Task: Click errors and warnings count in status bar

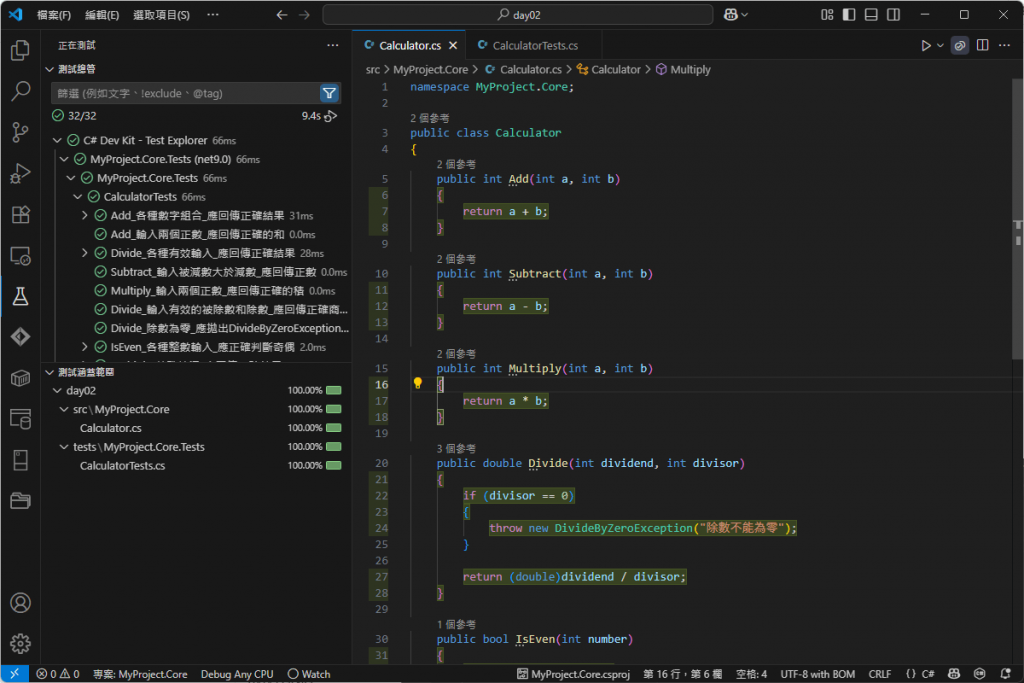Action: point(57,674)
